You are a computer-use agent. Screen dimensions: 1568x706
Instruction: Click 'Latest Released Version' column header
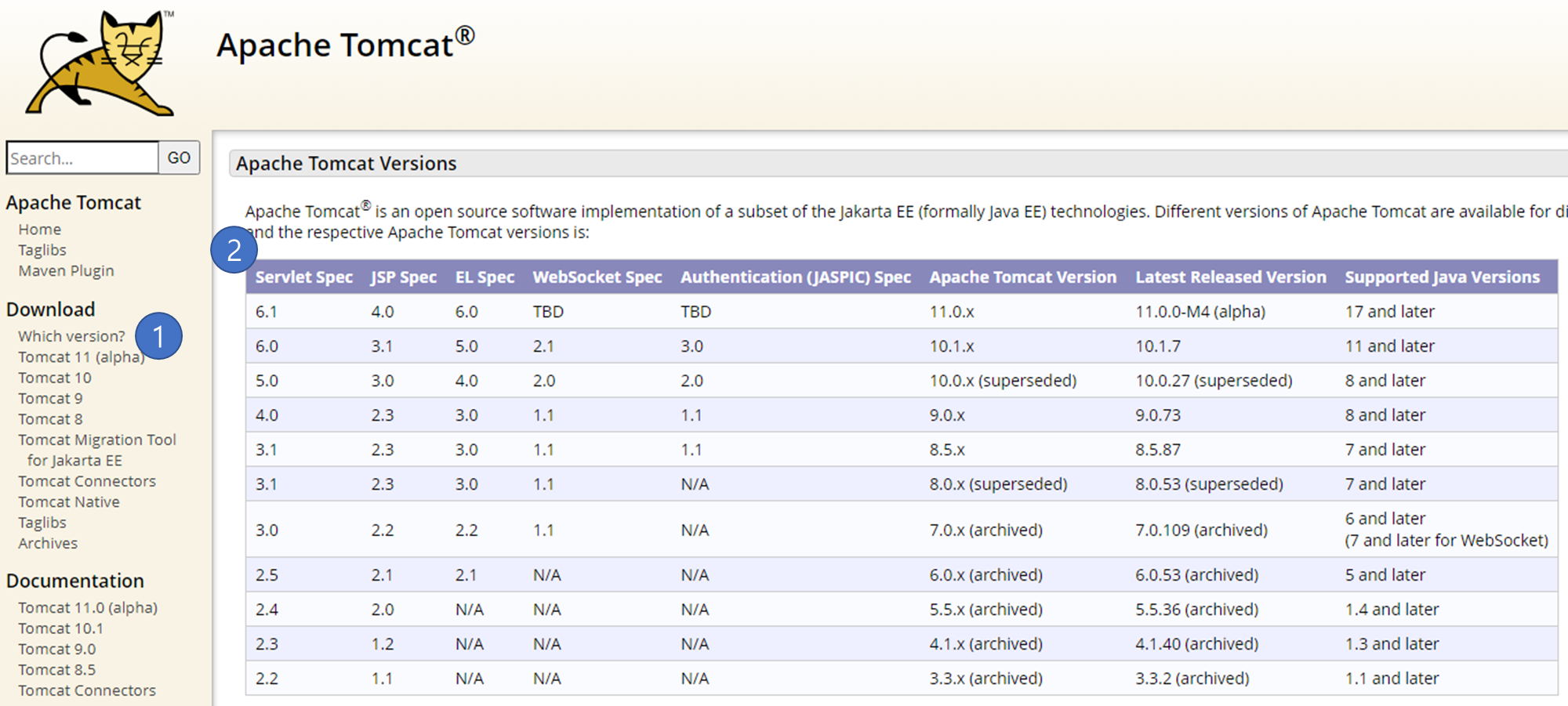(x=1231, y=277)
